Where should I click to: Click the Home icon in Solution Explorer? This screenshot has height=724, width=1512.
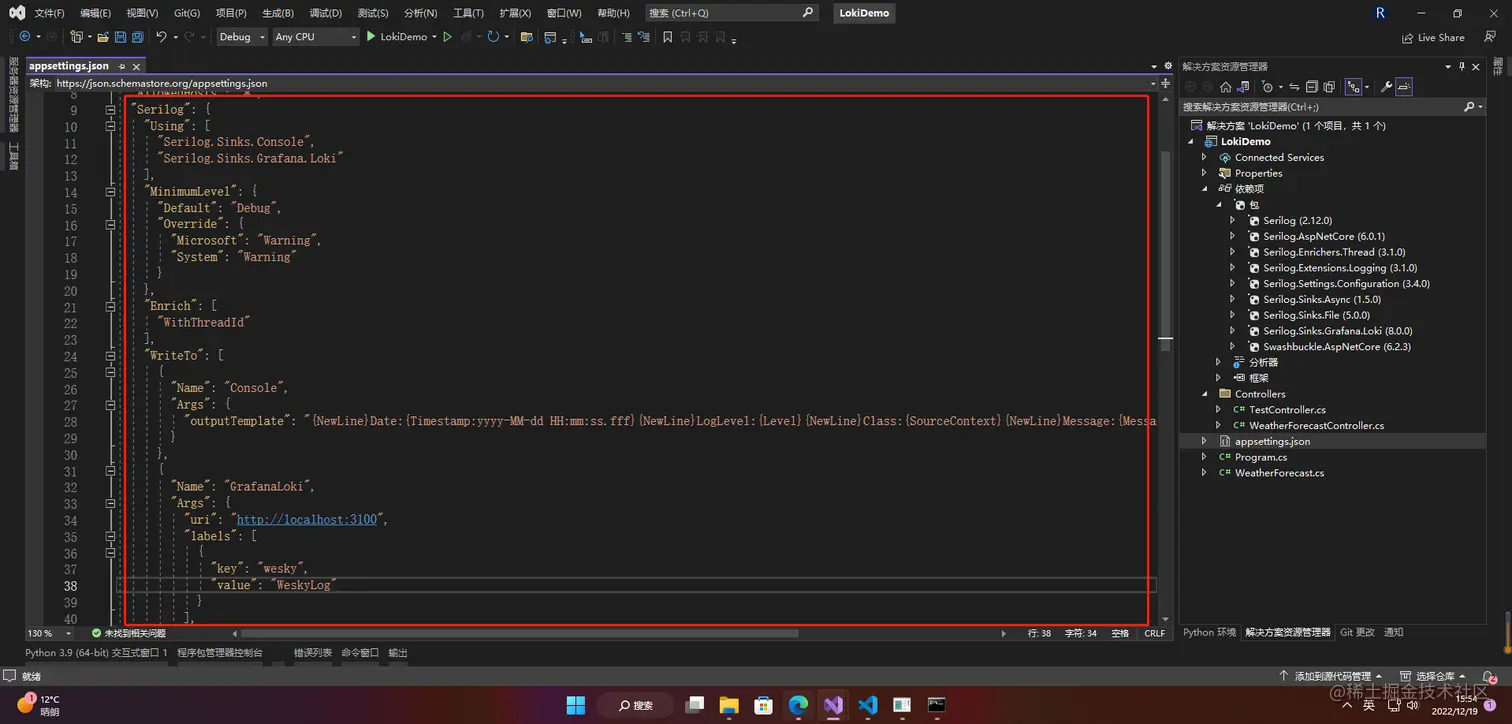(x=1225, y=87)
